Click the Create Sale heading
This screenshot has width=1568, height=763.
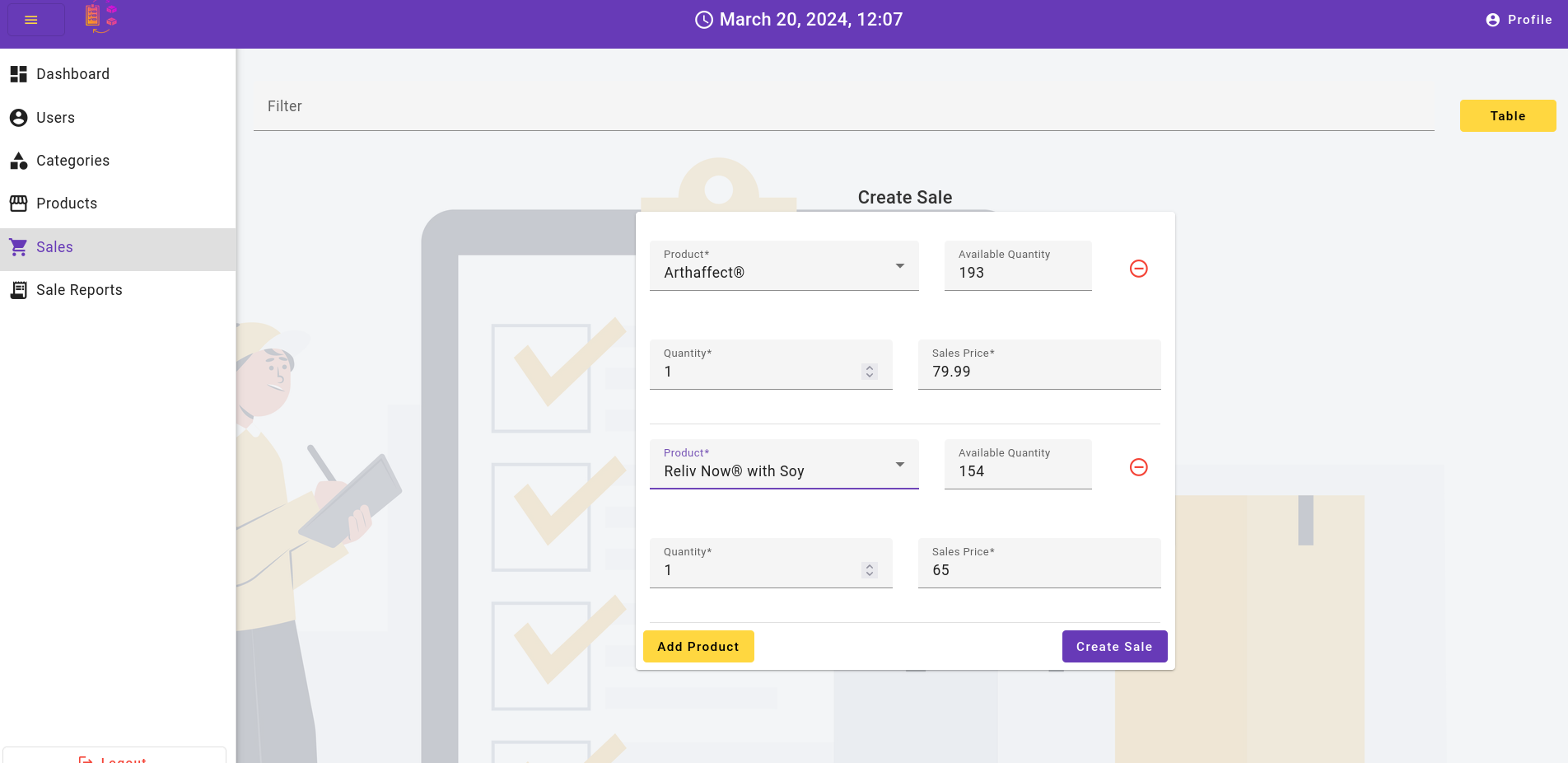[905, 198]
